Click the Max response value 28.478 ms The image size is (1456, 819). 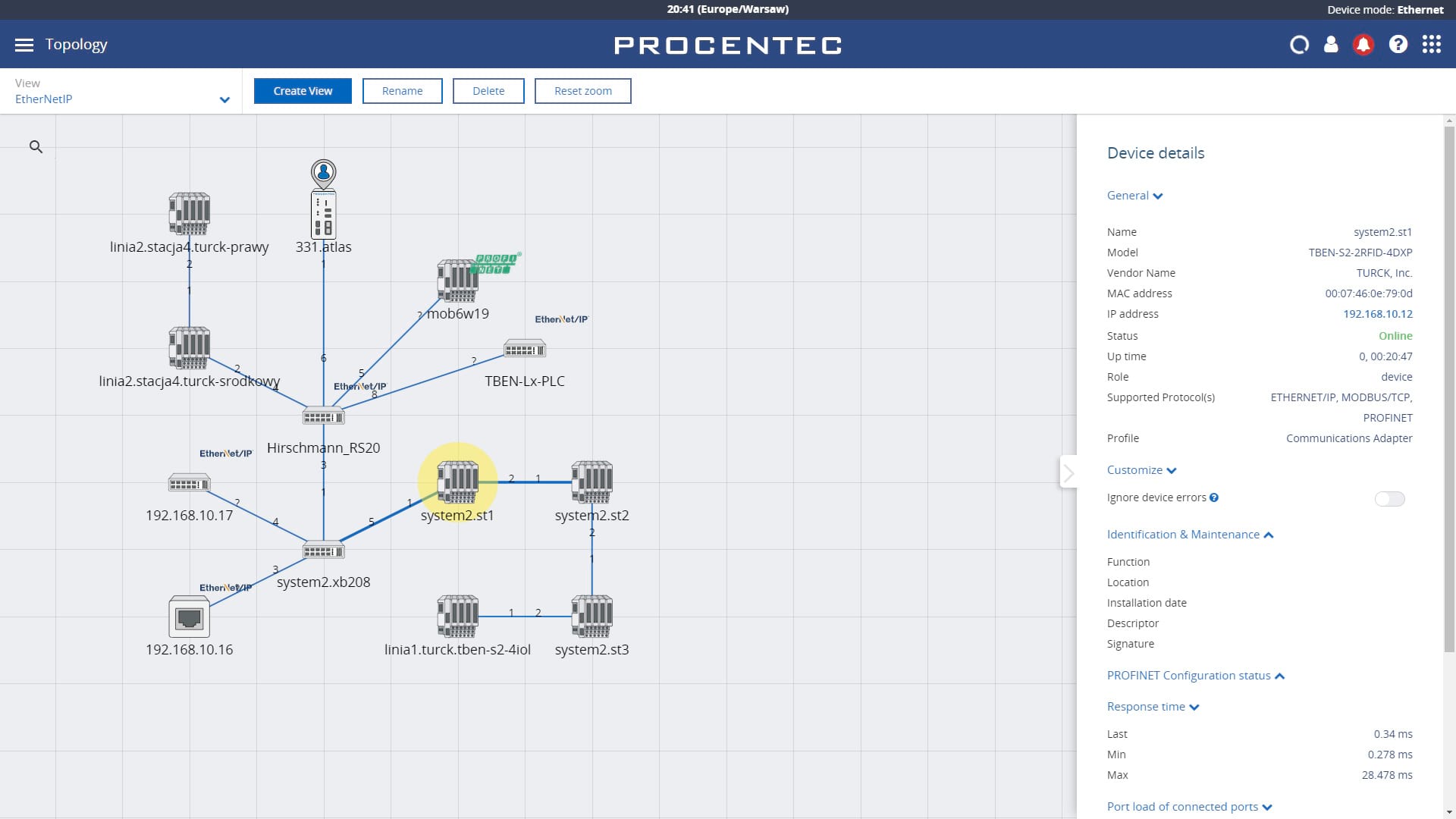[1386, 775]
